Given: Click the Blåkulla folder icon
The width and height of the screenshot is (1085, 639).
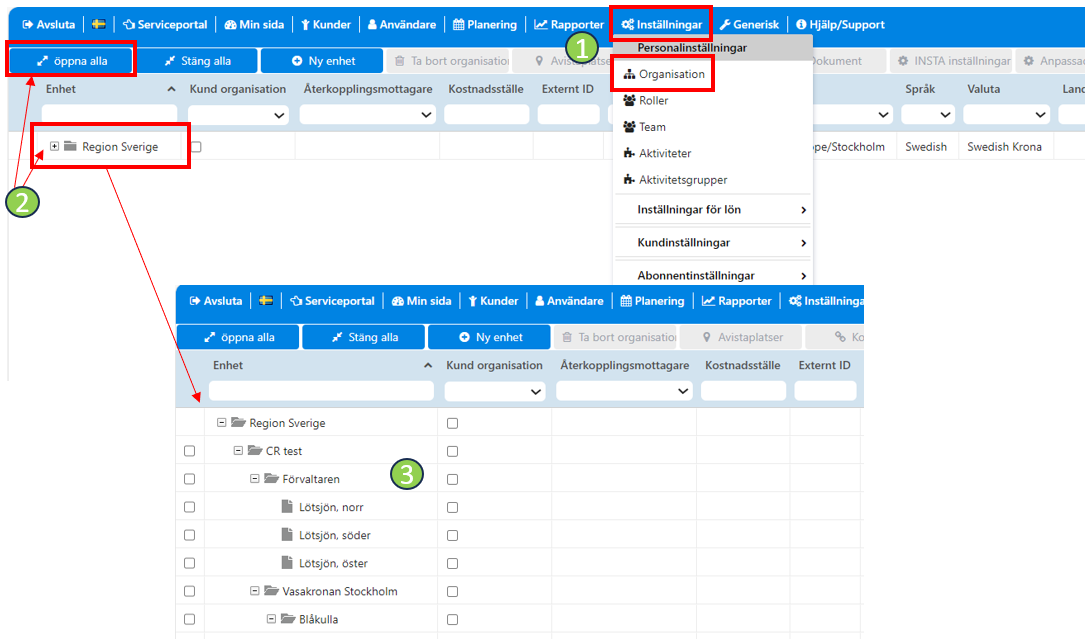Looking at the screenshot, I should click(288, 619).
